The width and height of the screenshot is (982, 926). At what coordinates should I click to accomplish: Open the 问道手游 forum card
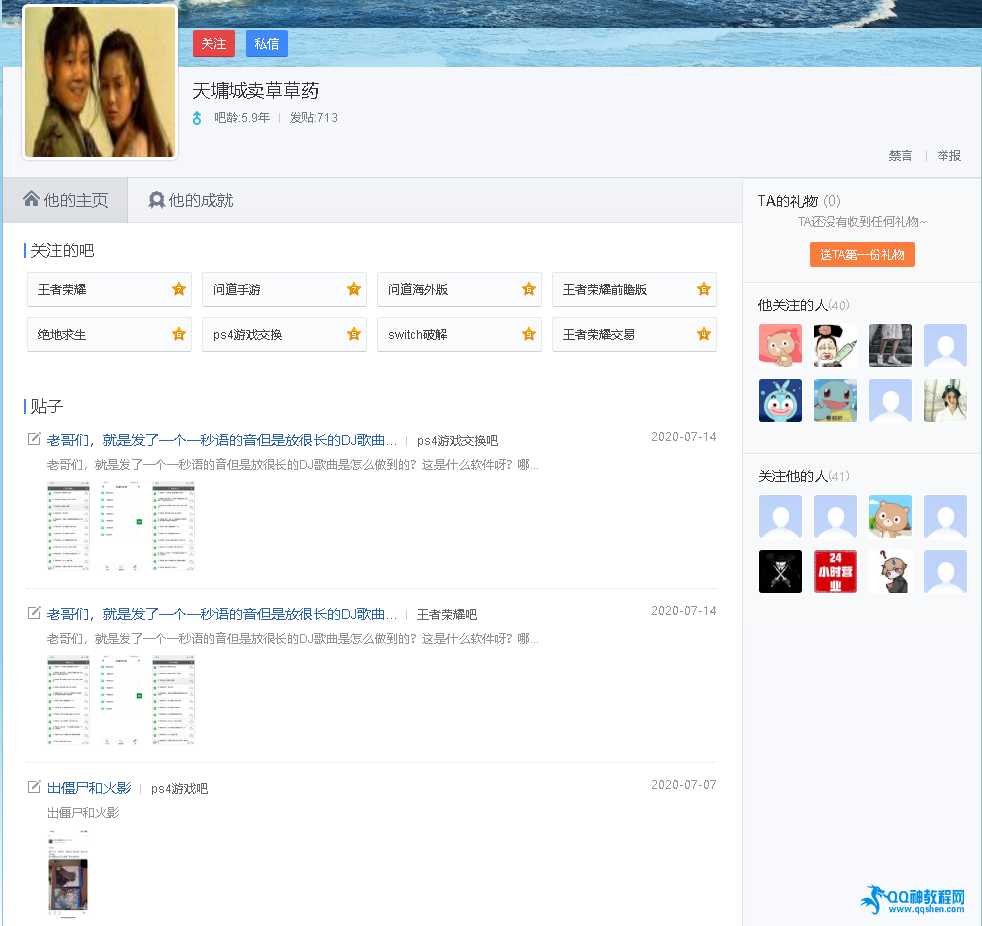coord(284,289)
